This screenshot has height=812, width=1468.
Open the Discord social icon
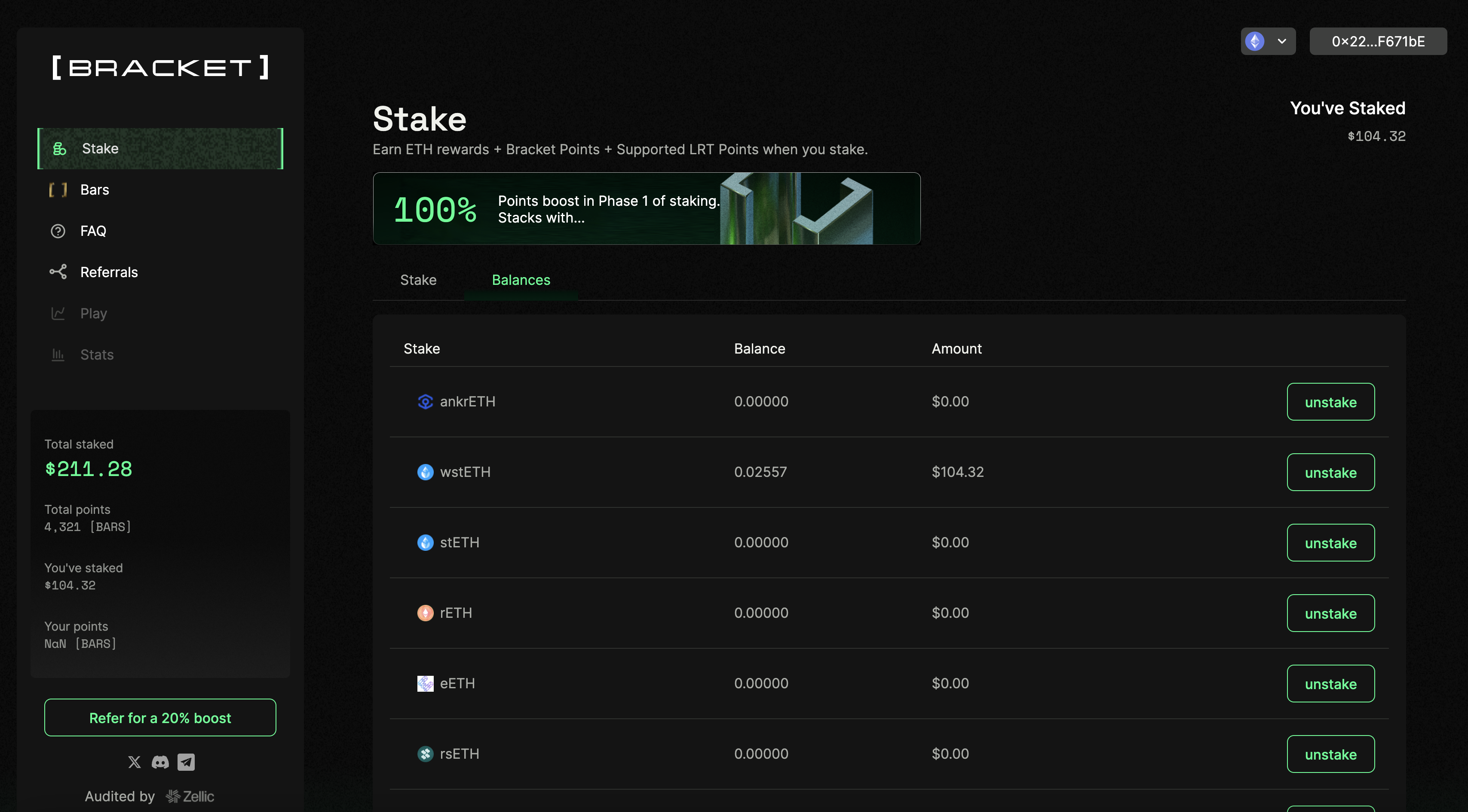coord(160,762)
